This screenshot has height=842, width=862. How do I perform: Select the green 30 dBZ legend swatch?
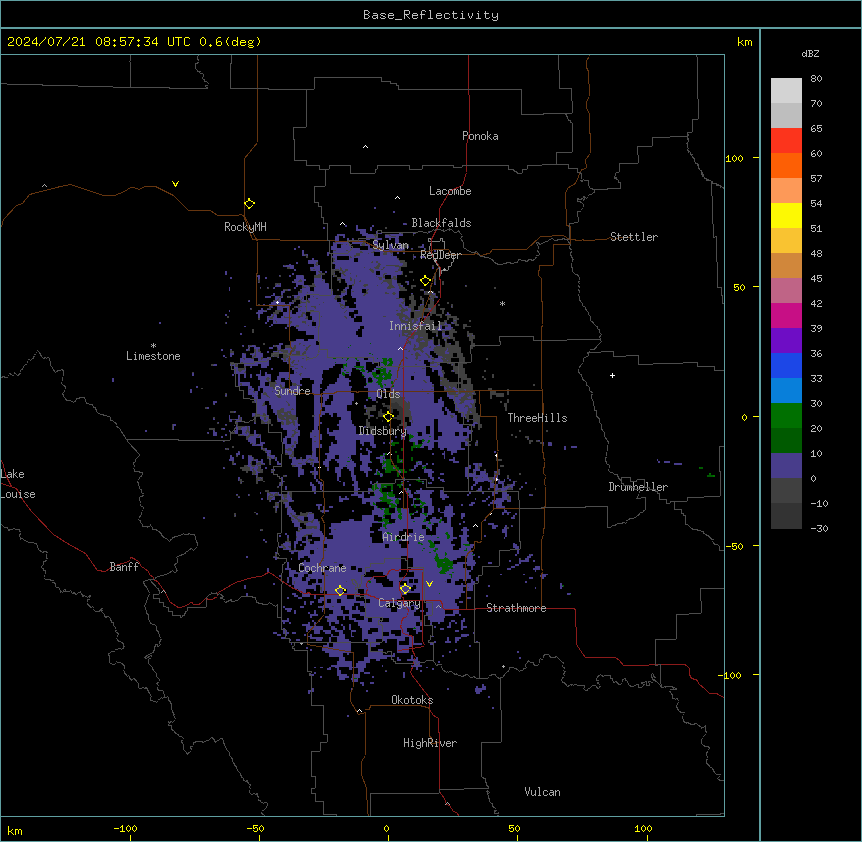786,416
